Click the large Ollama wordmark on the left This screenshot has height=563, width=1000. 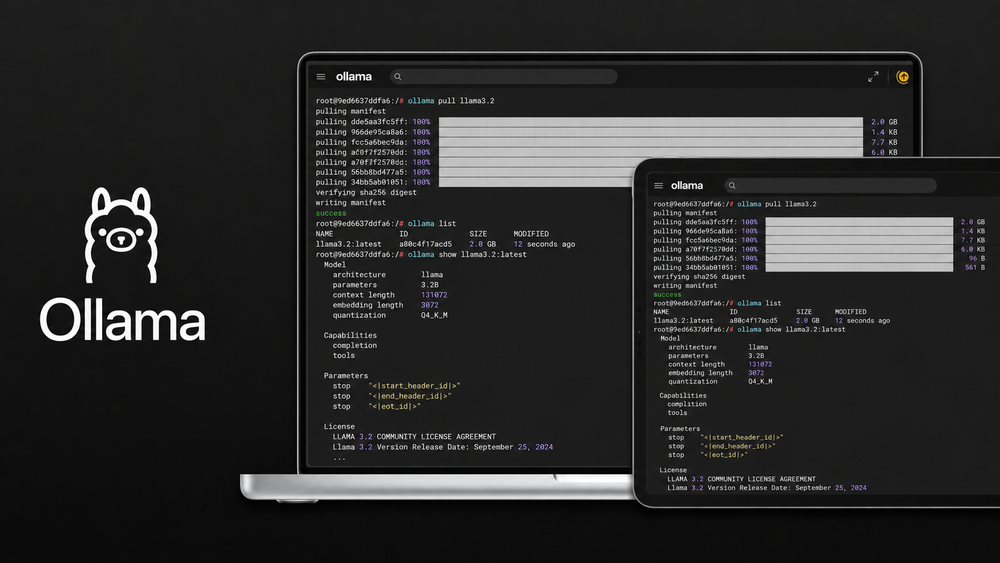click(122, 319)
